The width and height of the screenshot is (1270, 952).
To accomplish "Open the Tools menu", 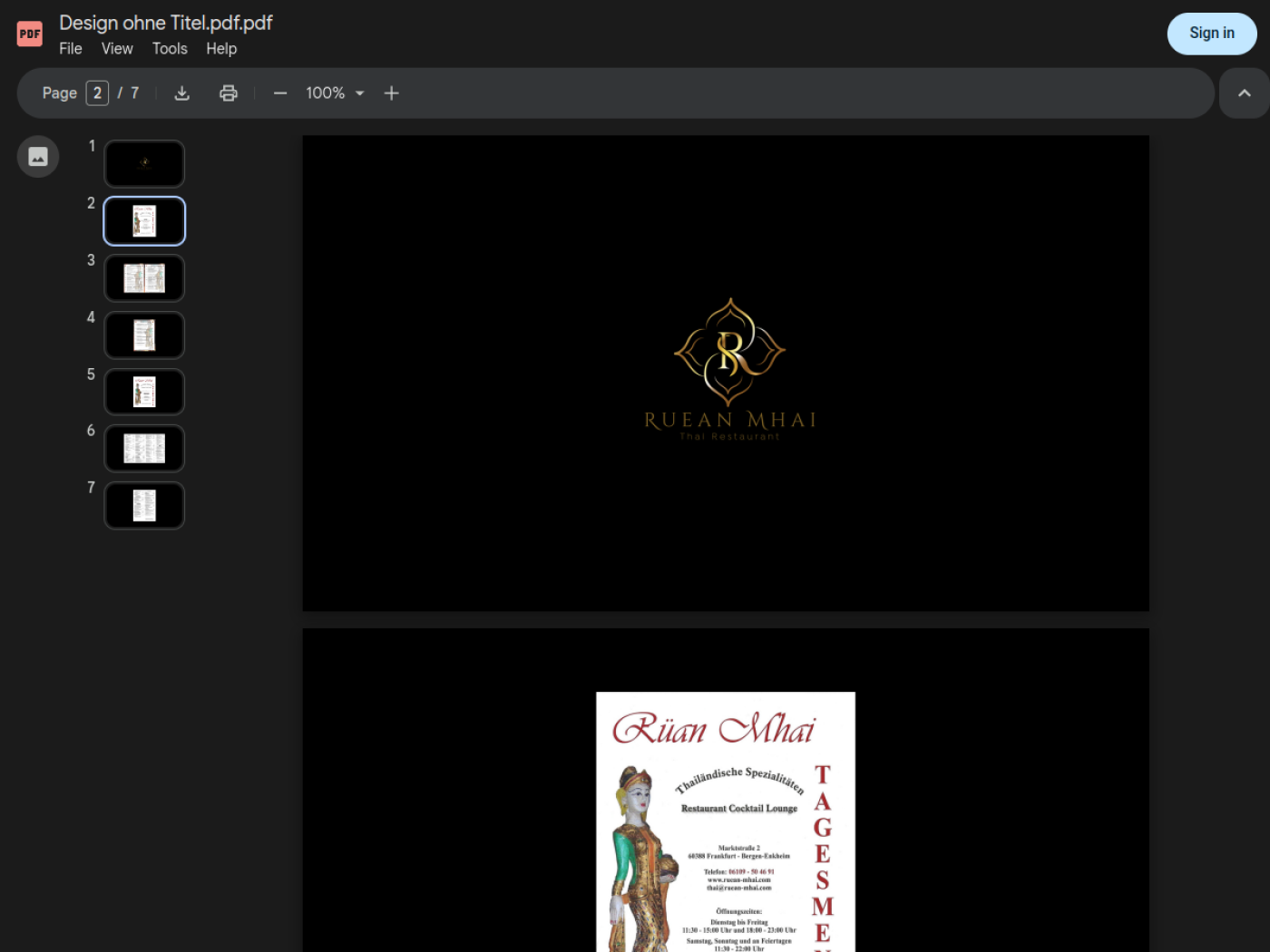I will click(170, 49).
